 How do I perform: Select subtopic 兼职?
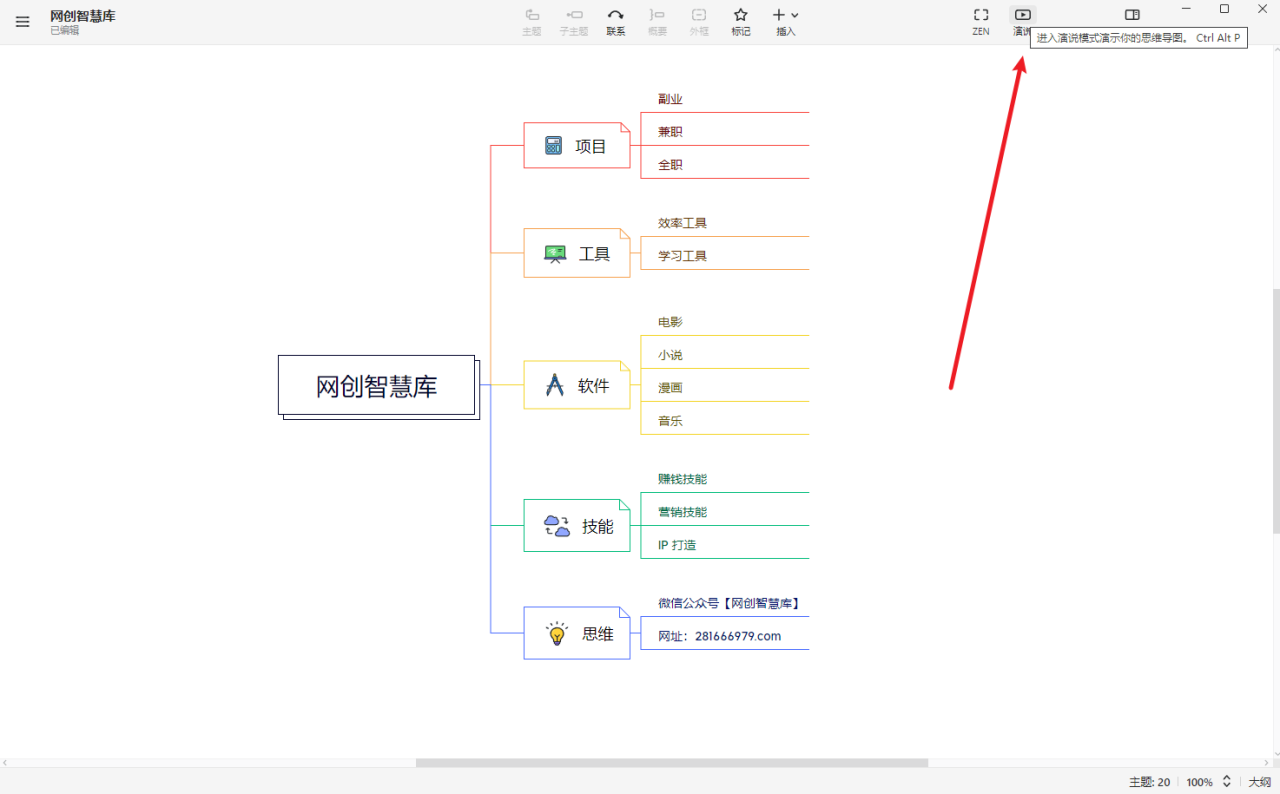point(670,132)
